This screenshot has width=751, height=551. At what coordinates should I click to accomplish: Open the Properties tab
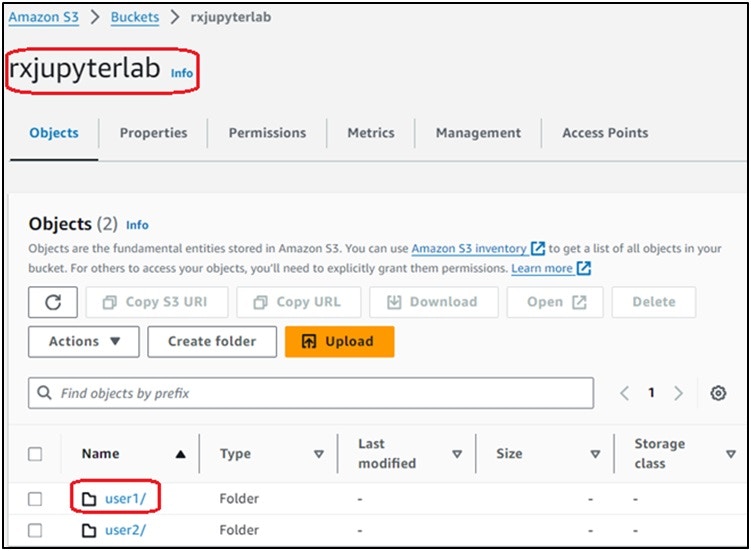coord(153,133)
